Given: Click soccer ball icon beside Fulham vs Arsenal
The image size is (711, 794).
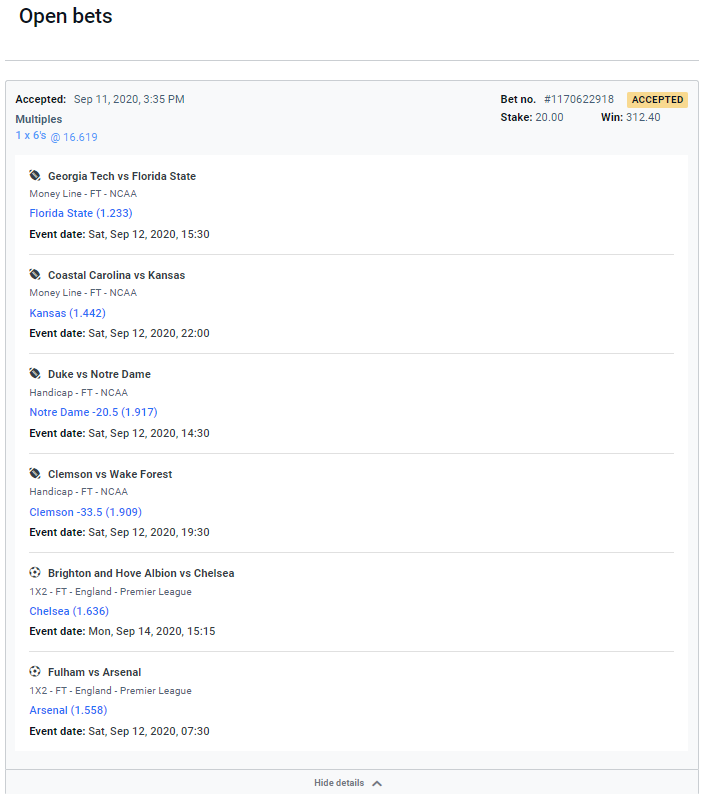Looking at the screenshot, I should click(35, 672).
